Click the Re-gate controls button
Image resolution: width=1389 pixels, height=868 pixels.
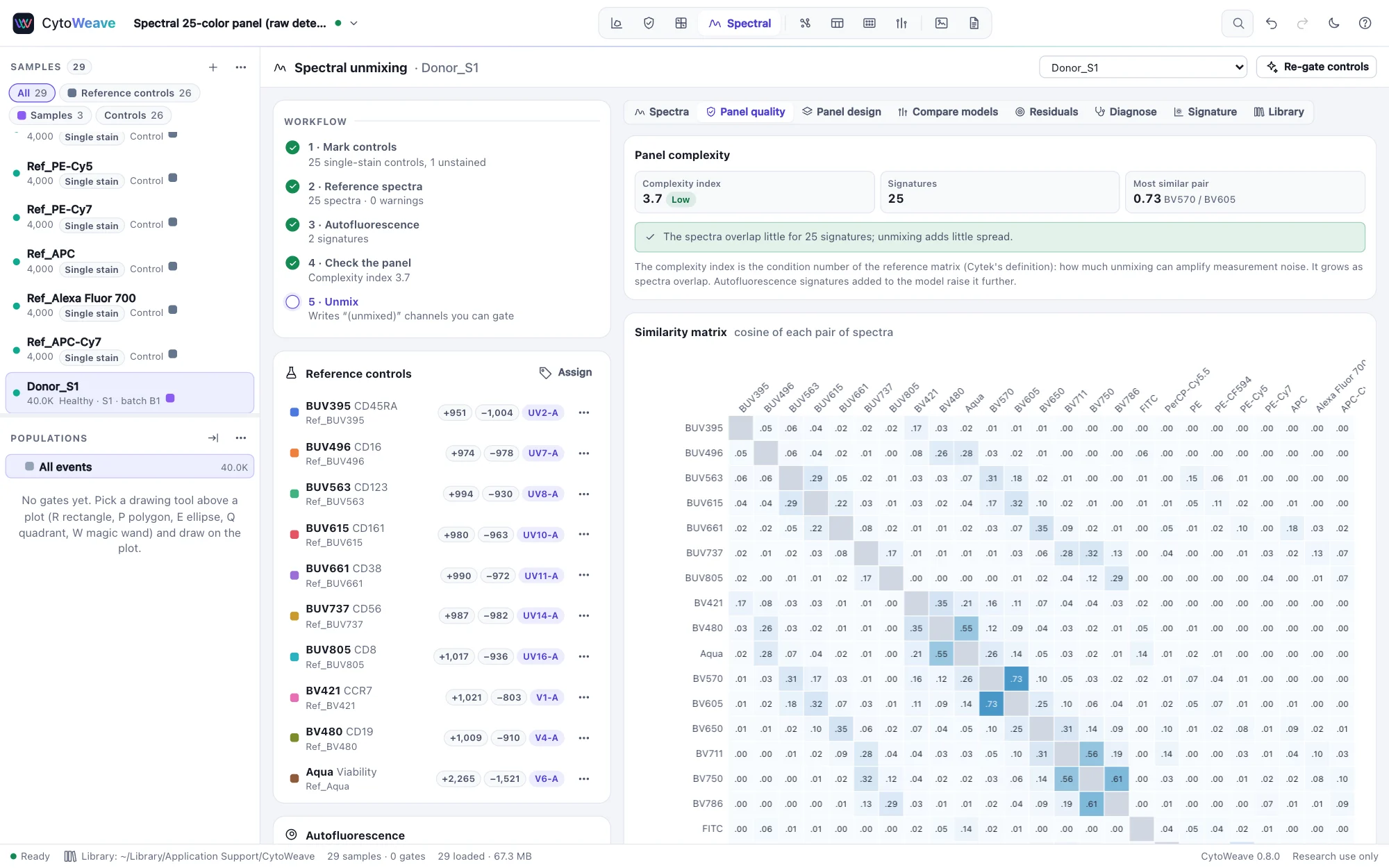tap(1317, 67)
